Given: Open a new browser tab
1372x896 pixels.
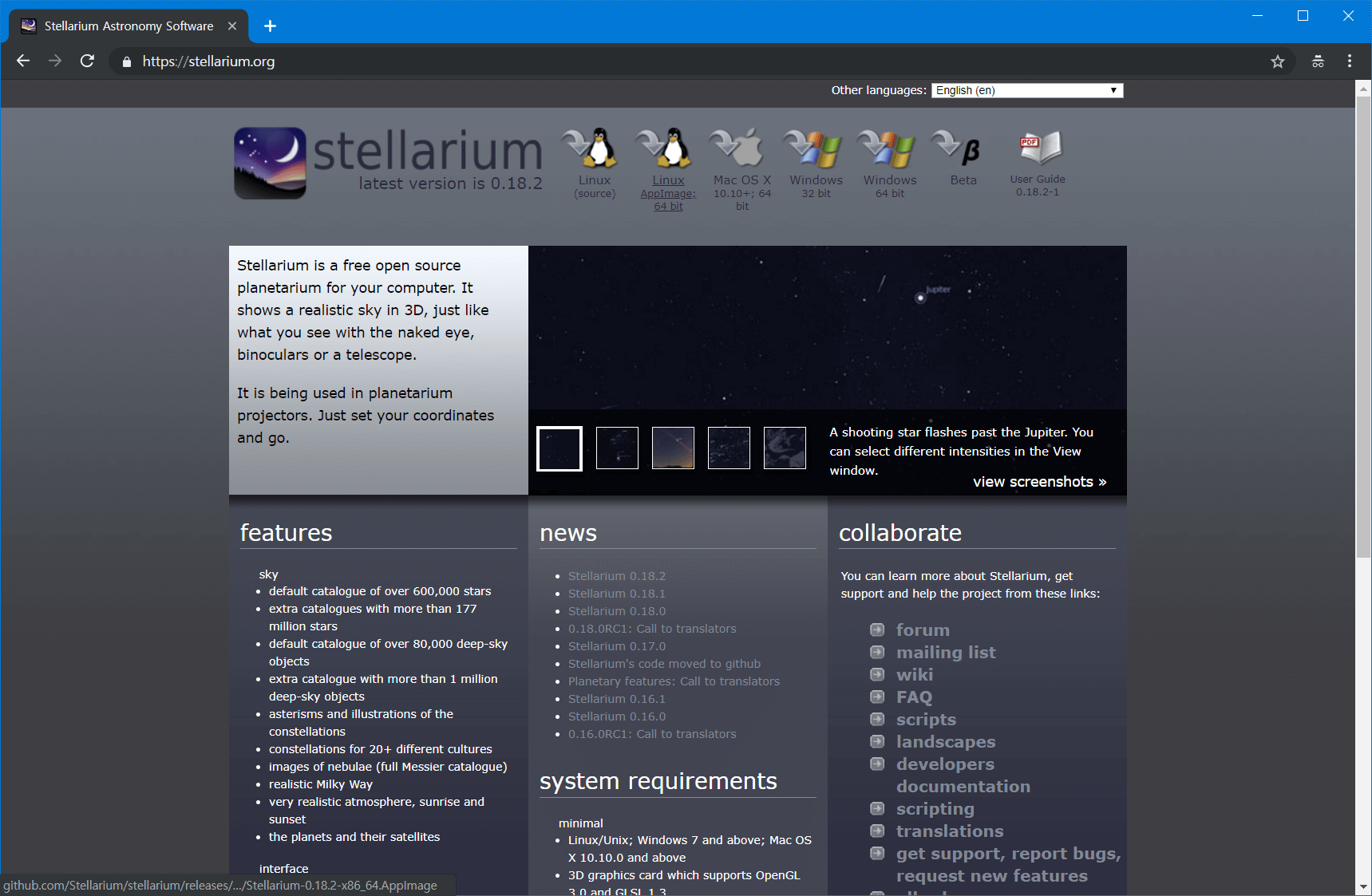Looking at the screenshot, I should point(270,26).
